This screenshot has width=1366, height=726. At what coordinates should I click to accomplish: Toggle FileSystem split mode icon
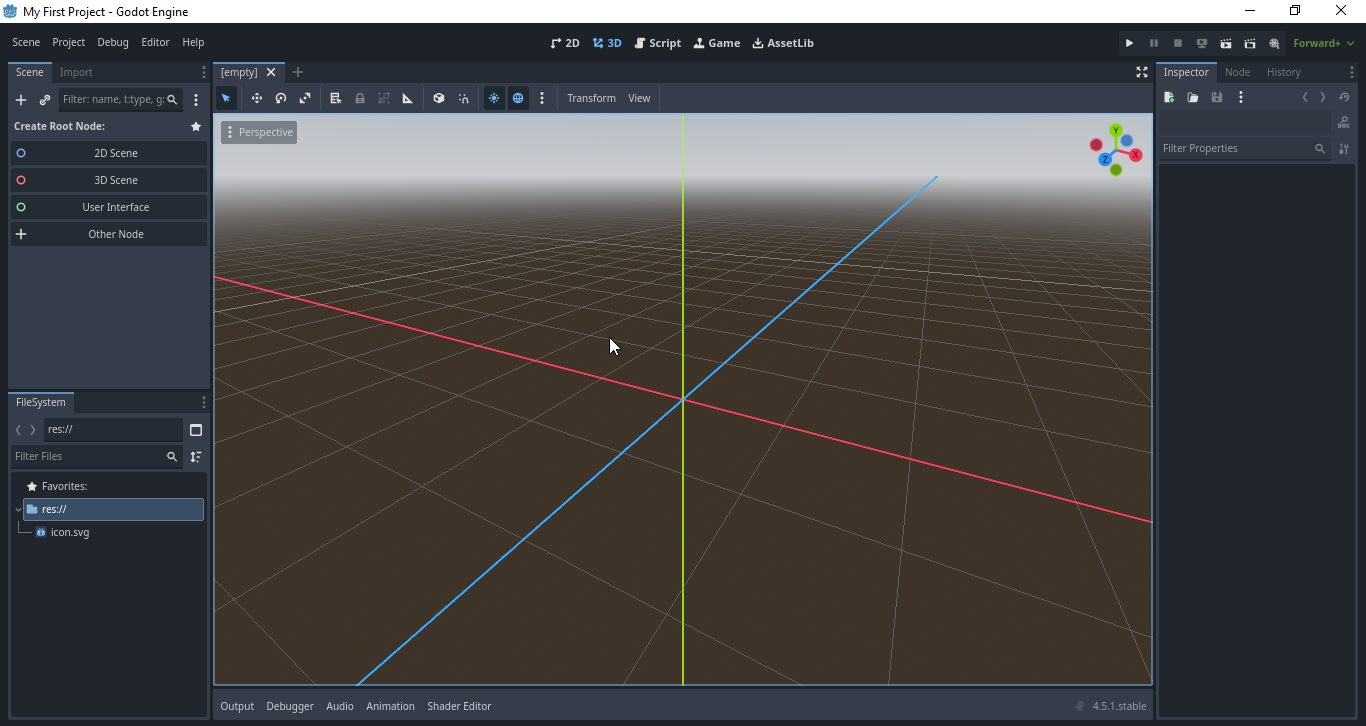(x=196, y=430)
